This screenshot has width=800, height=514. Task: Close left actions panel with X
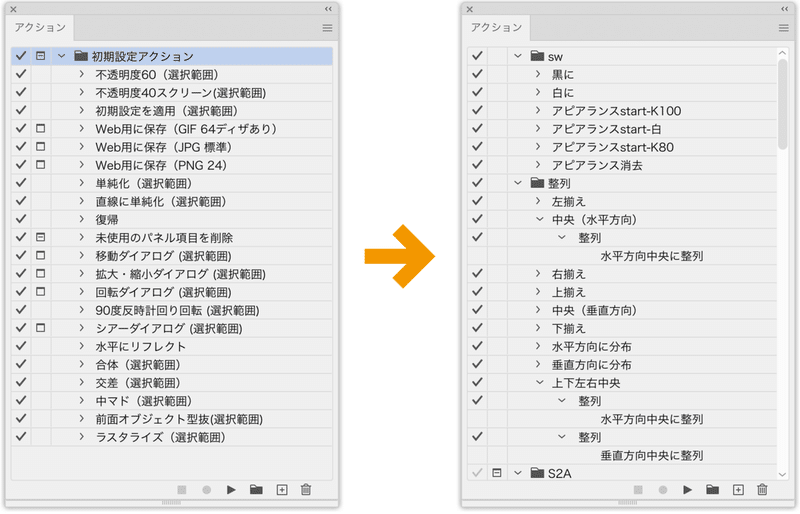click(x=13, y=9)
